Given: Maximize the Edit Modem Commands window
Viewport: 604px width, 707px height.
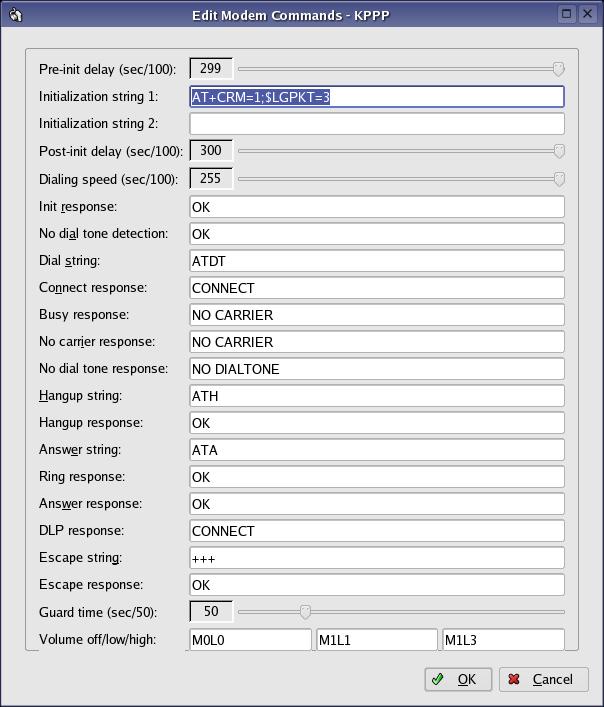Looking at the screenshot, I should [567, 14].
